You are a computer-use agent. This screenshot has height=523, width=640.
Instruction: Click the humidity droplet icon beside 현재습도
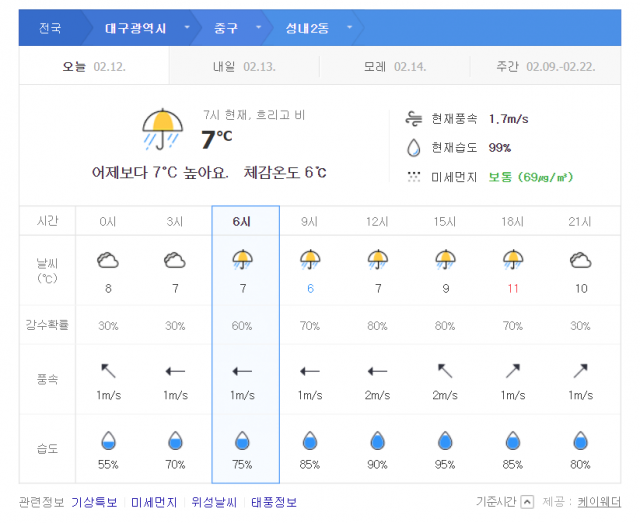pos(413,147)
